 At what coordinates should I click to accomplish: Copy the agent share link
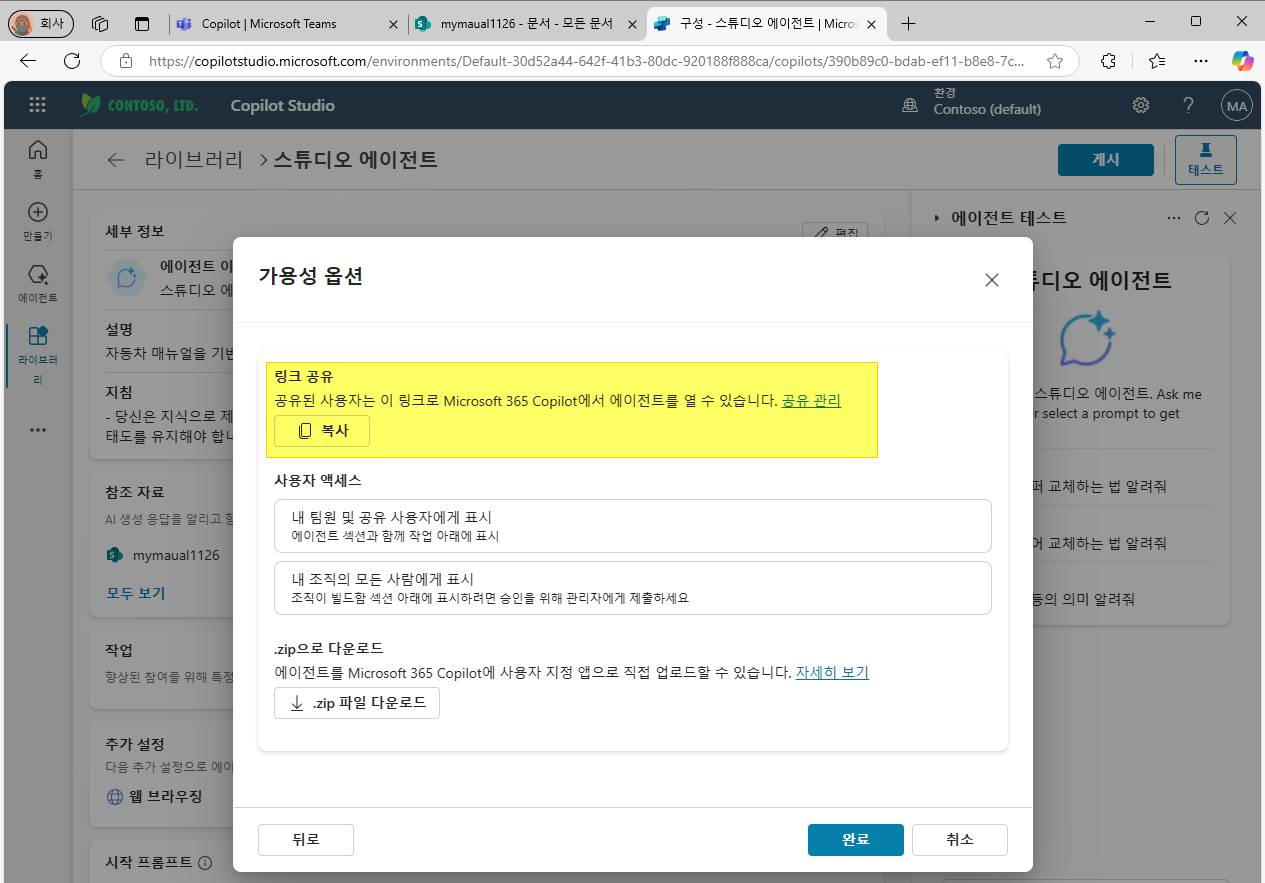(322, 431)
